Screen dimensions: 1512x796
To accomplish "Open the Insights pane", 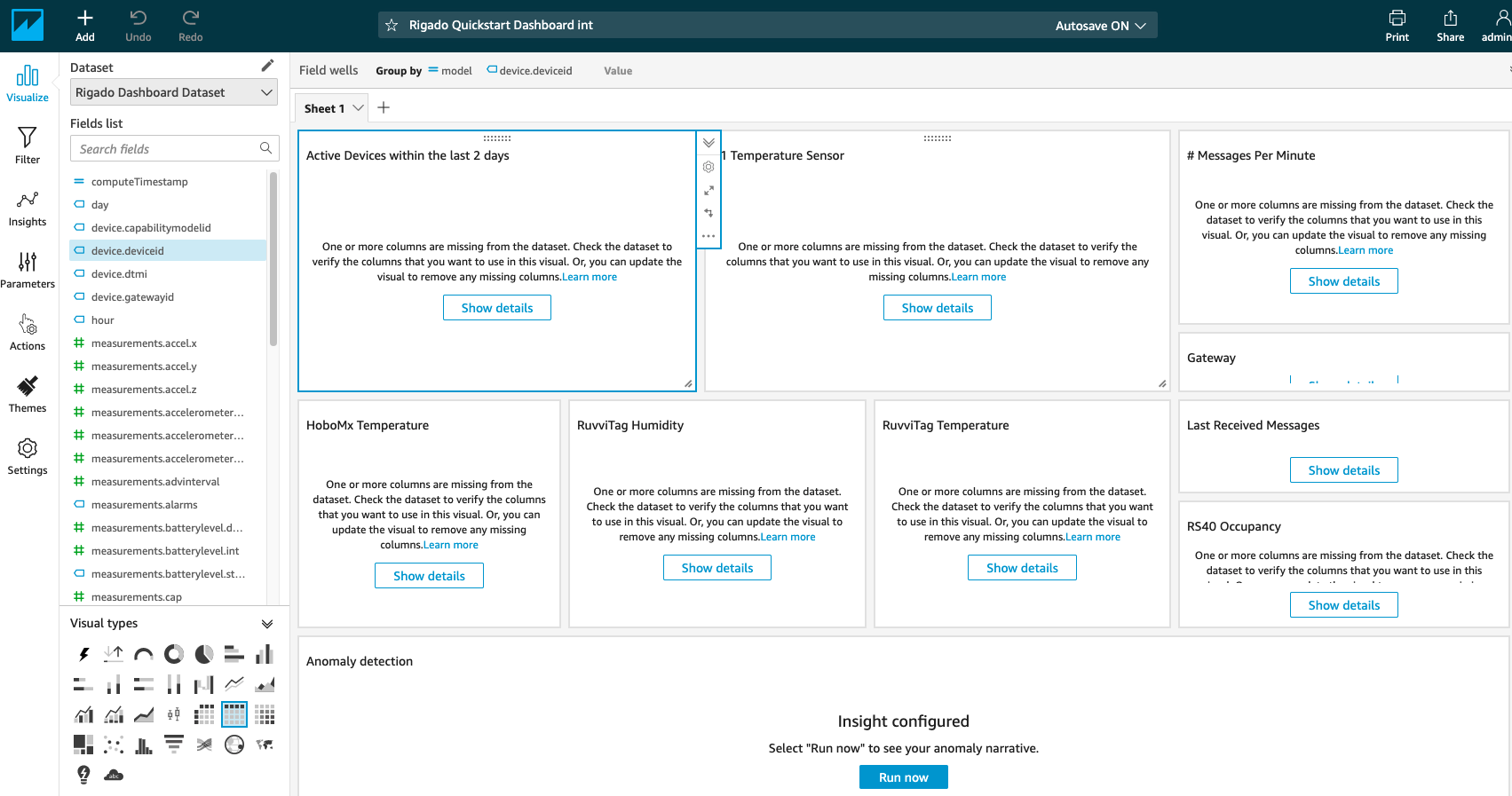I will (x=28, y=209).
